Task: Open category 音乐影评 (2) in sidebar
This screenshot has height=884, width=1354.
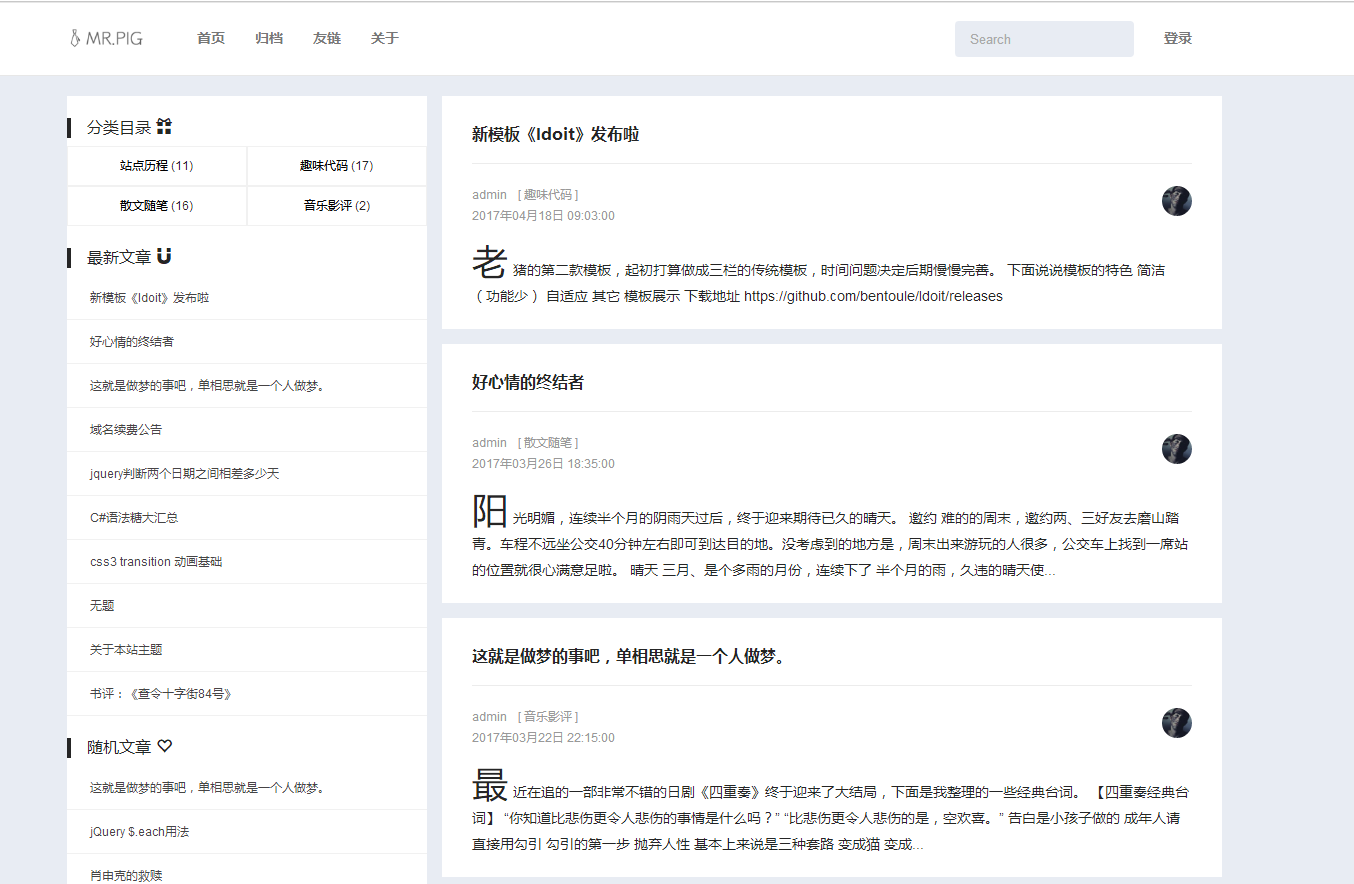Action: point(337,206)
